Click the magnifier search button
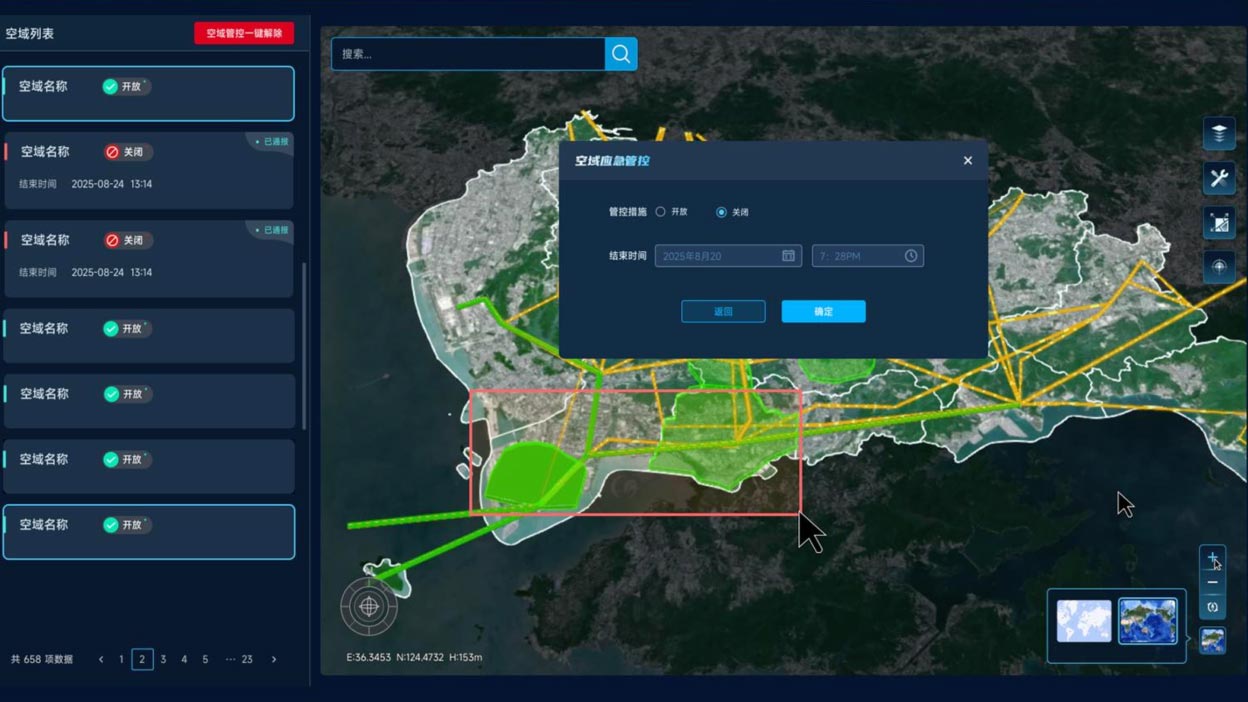Viewport: 1248px width, 702px height. (x=621, y=54)
